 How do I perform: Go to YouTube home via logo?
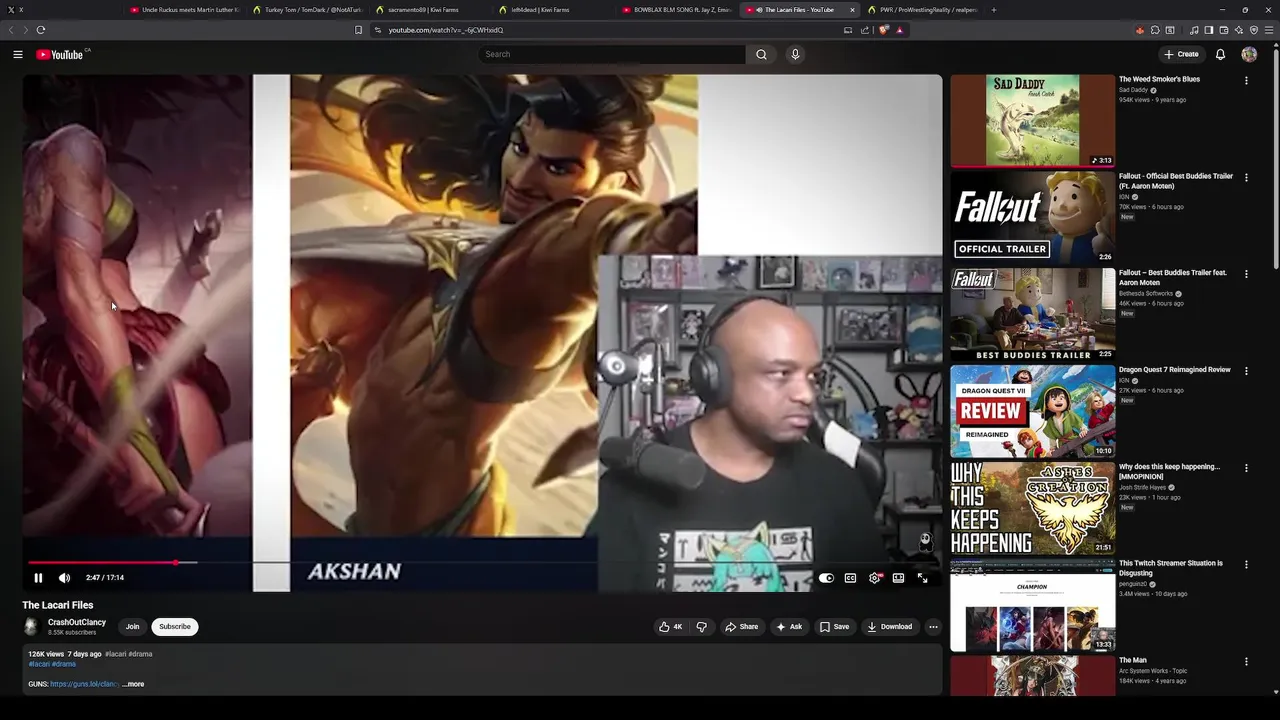(x=60, y=54)
